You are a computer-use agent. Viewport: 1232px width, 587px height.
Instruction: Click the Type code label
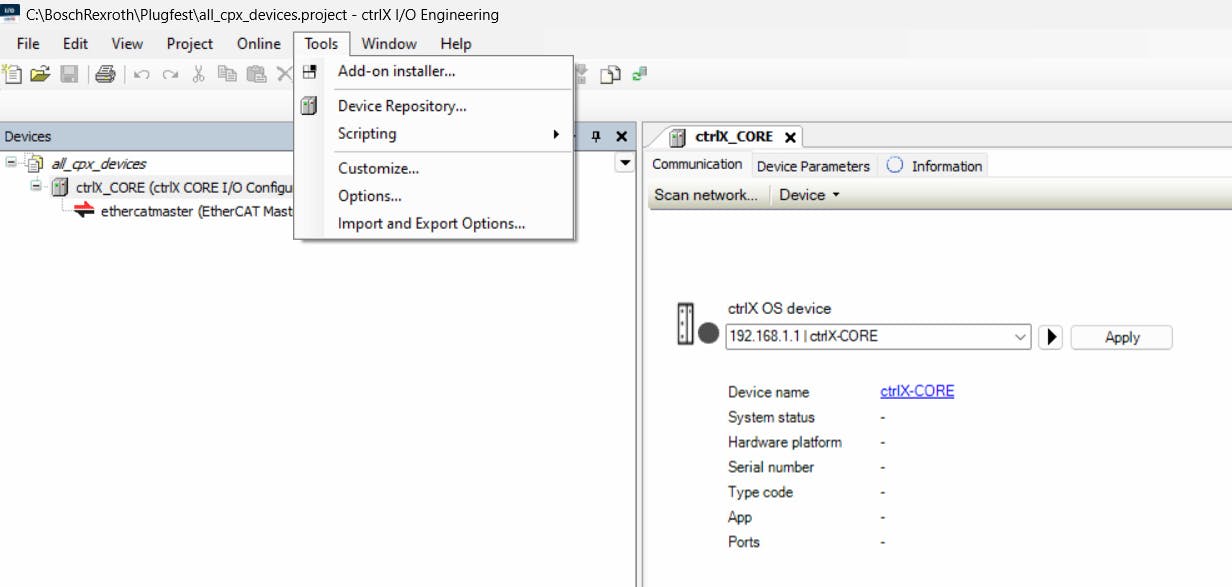(760, 492)
